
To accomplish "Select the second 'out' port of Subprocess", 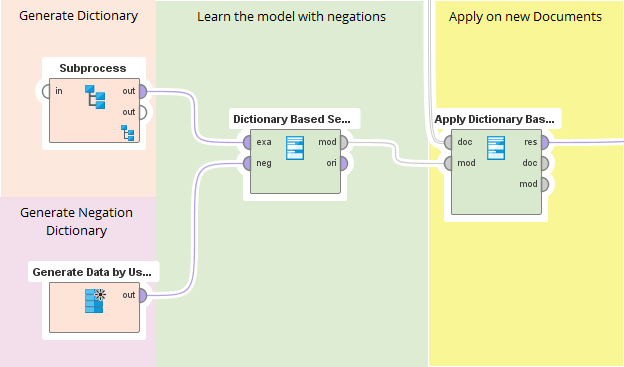I will 142,113.
